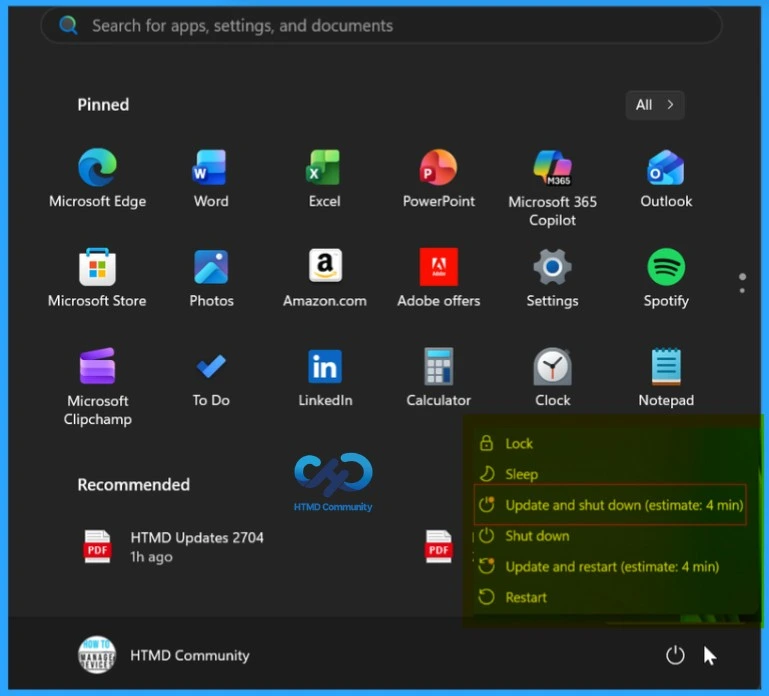
Task: Choose Update and restart option
Action: (609, 567)
